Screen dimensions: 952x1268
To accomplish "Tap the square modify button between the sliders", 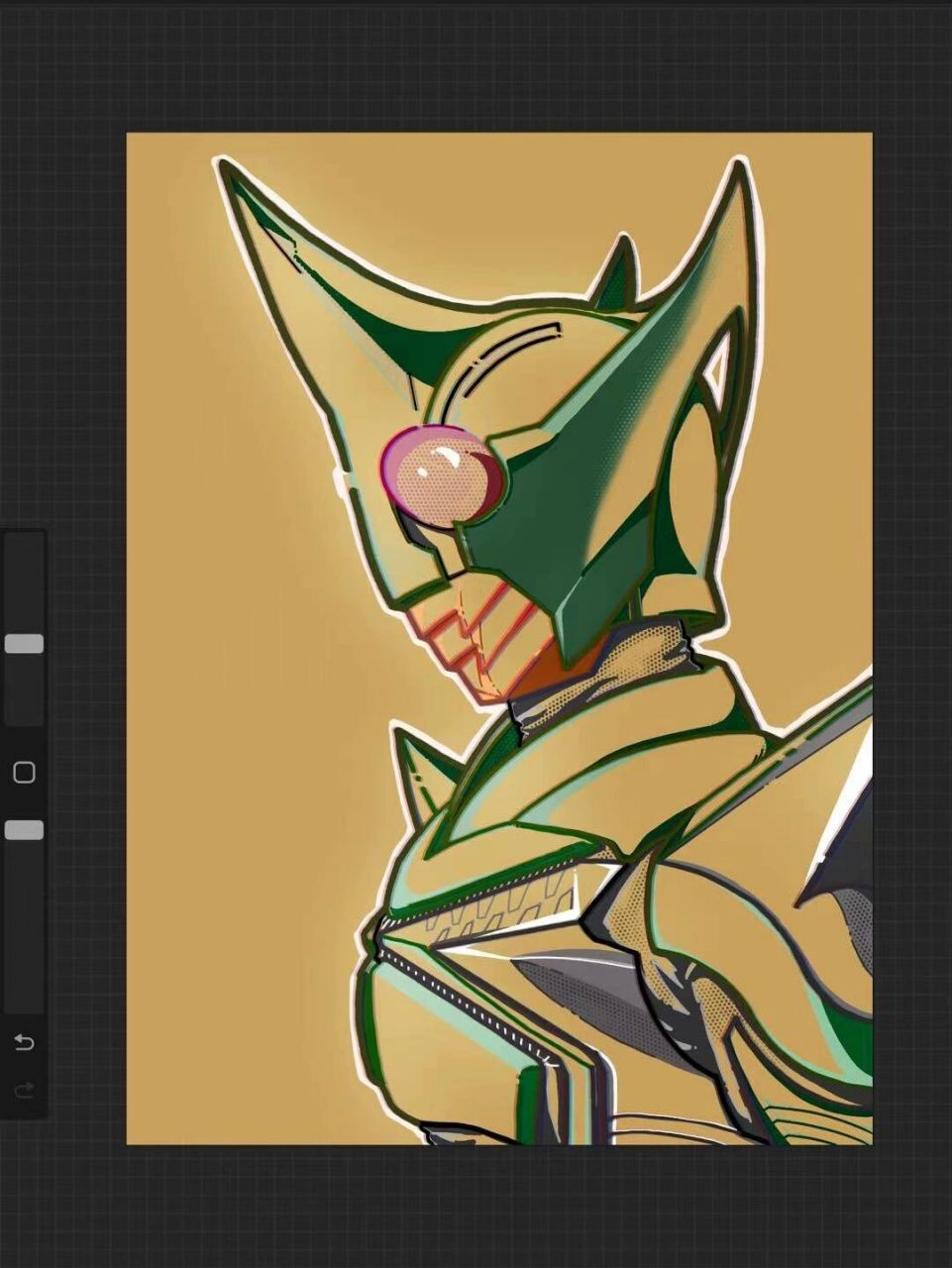I will coord(24,773).
